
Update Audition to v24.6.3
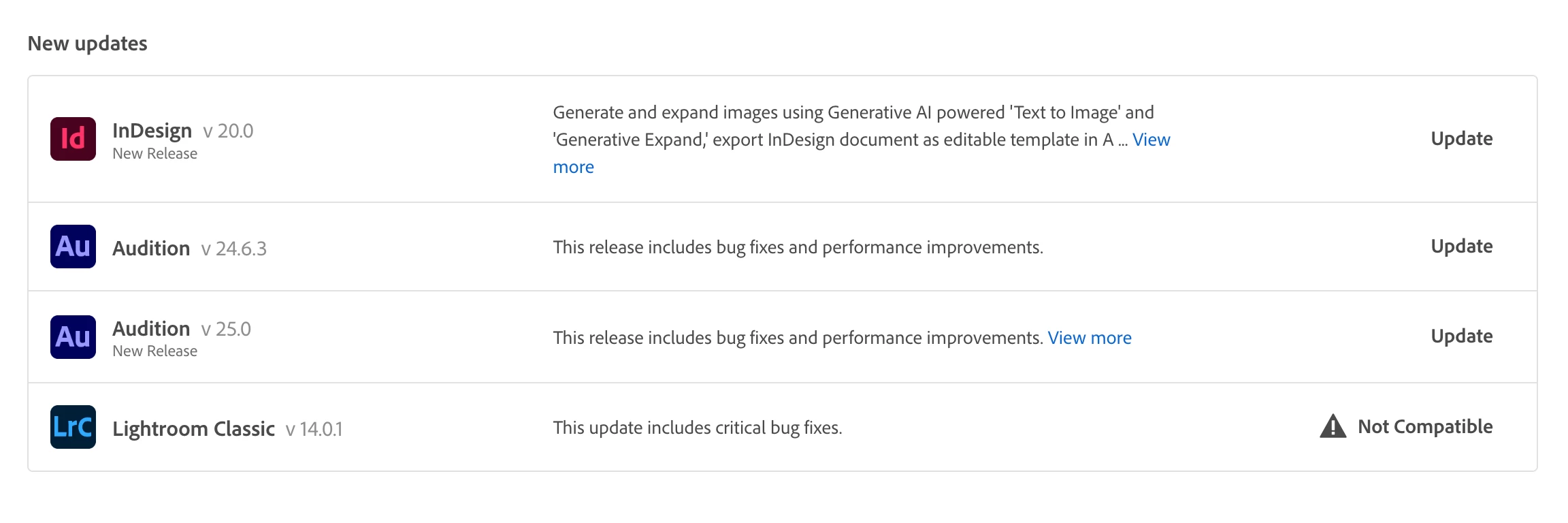coord(1461,247)
